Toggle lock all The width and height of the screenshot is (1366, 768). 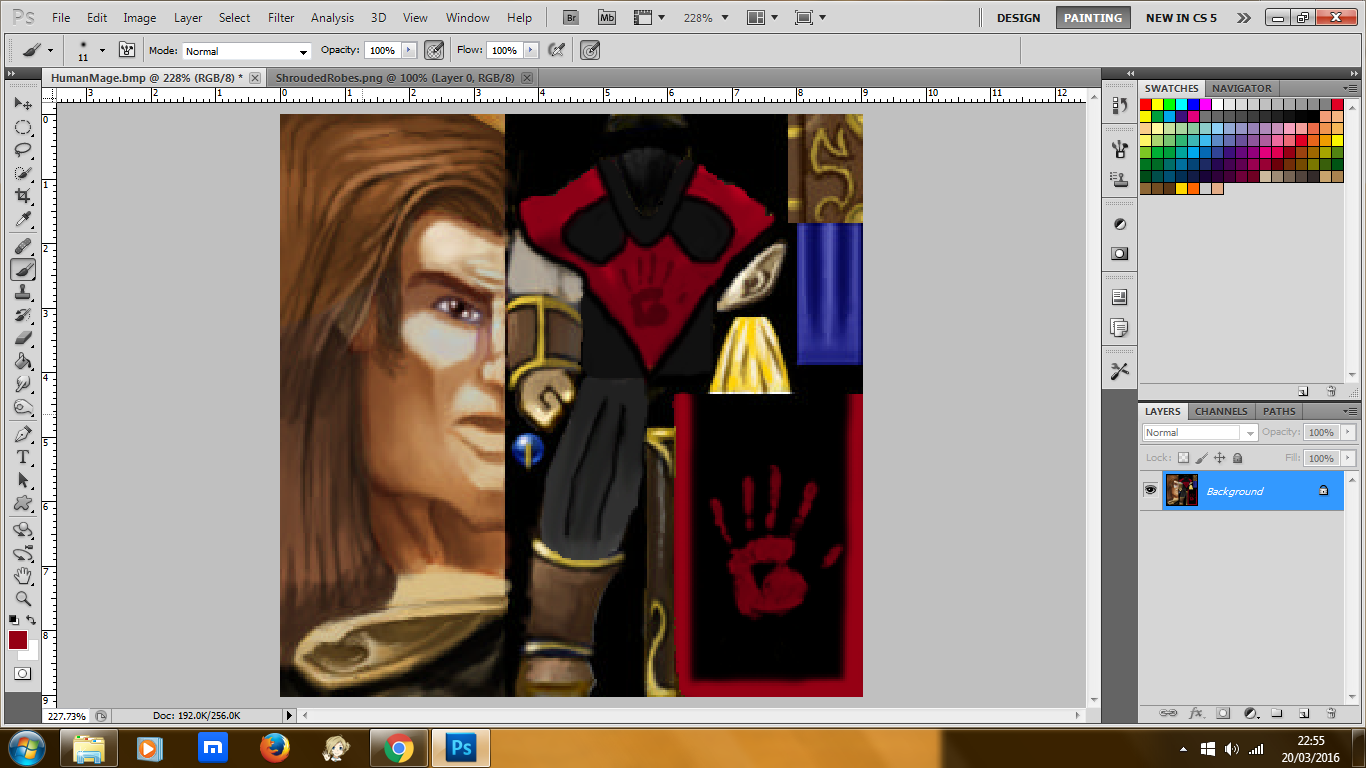pyautogui.click(x=1237, y=458)
